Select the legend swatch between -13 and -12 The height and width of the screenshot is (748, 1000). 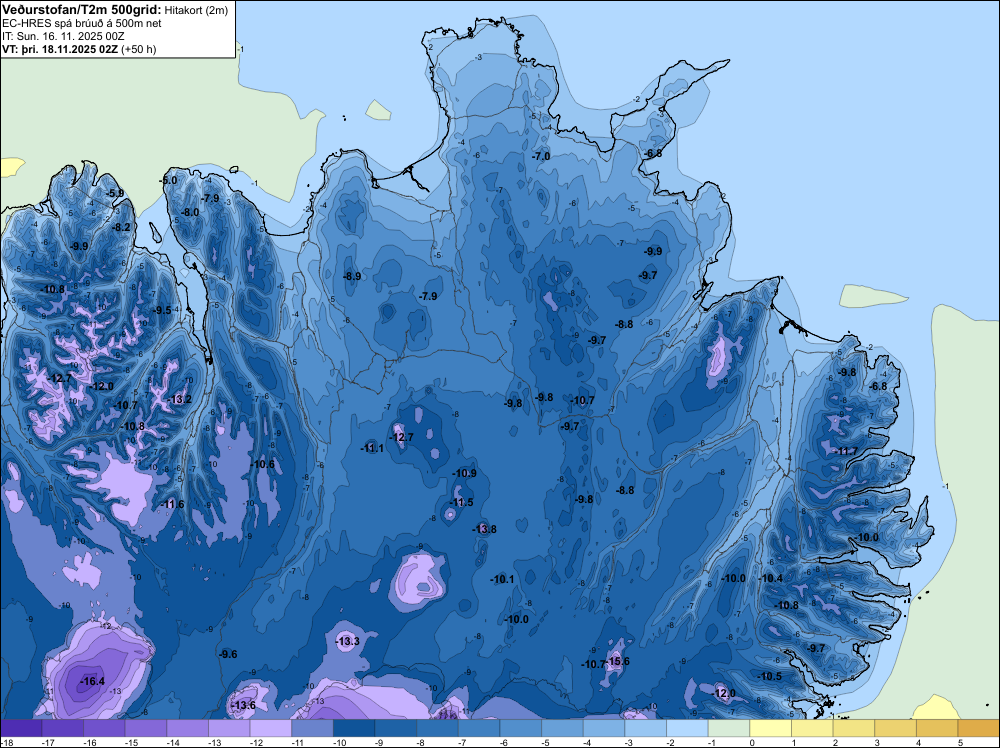point(229,728)
